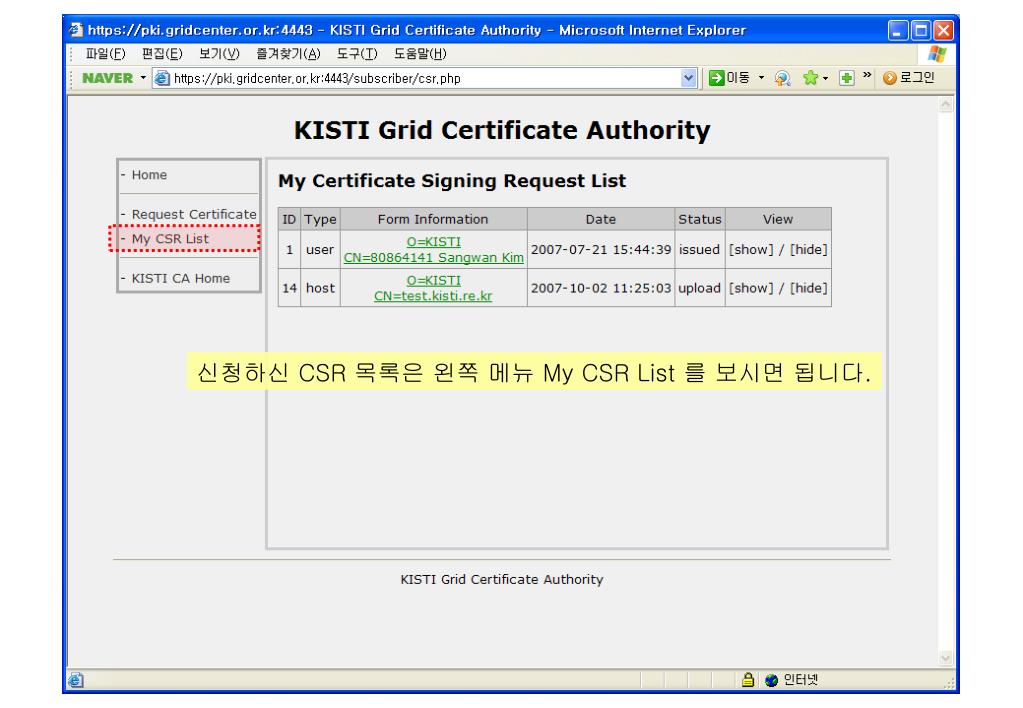Open the NAVER toolbar dropdown arrow
Screen dimensions: 1023x708
144,78
